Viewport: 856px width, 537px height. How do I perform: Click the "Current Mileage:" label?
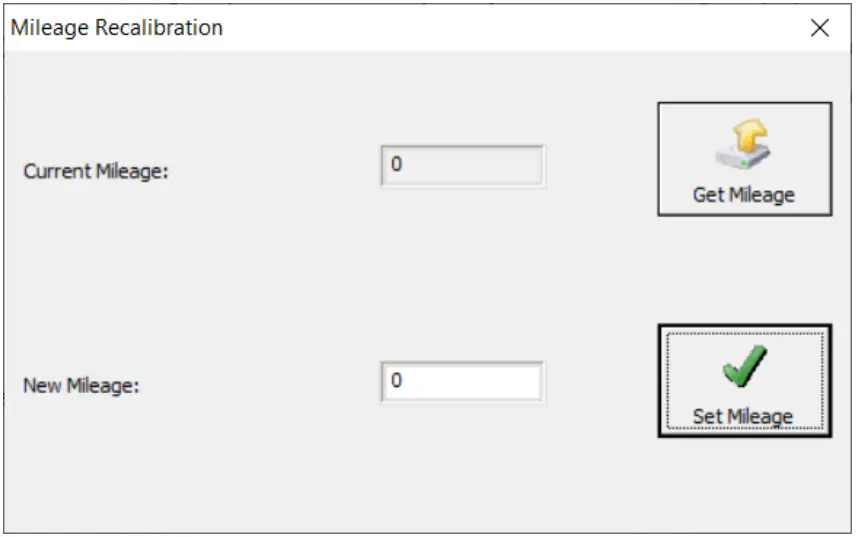(96, 171)
